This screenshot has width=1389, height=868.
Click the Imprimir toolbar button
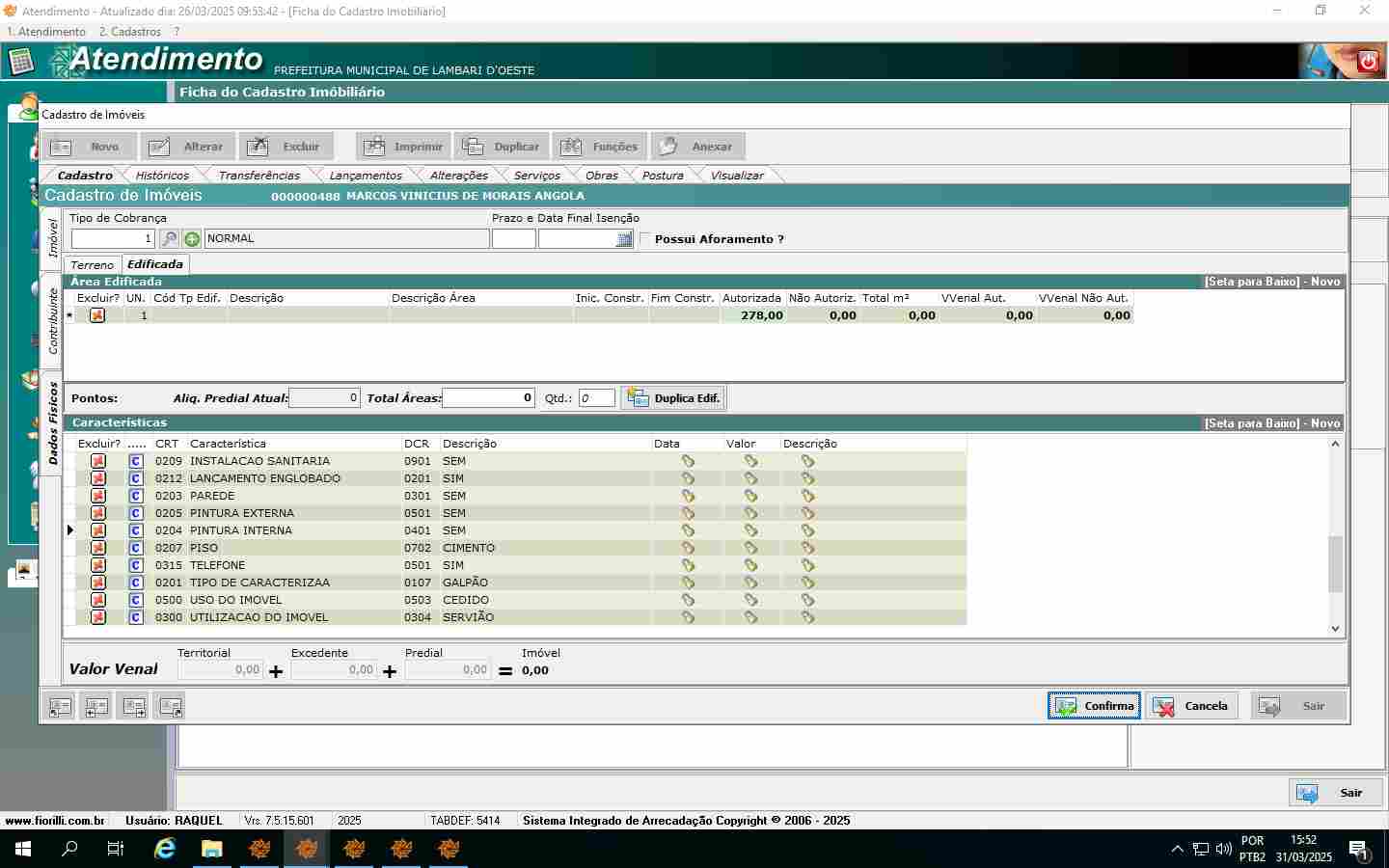click(403, 147)
